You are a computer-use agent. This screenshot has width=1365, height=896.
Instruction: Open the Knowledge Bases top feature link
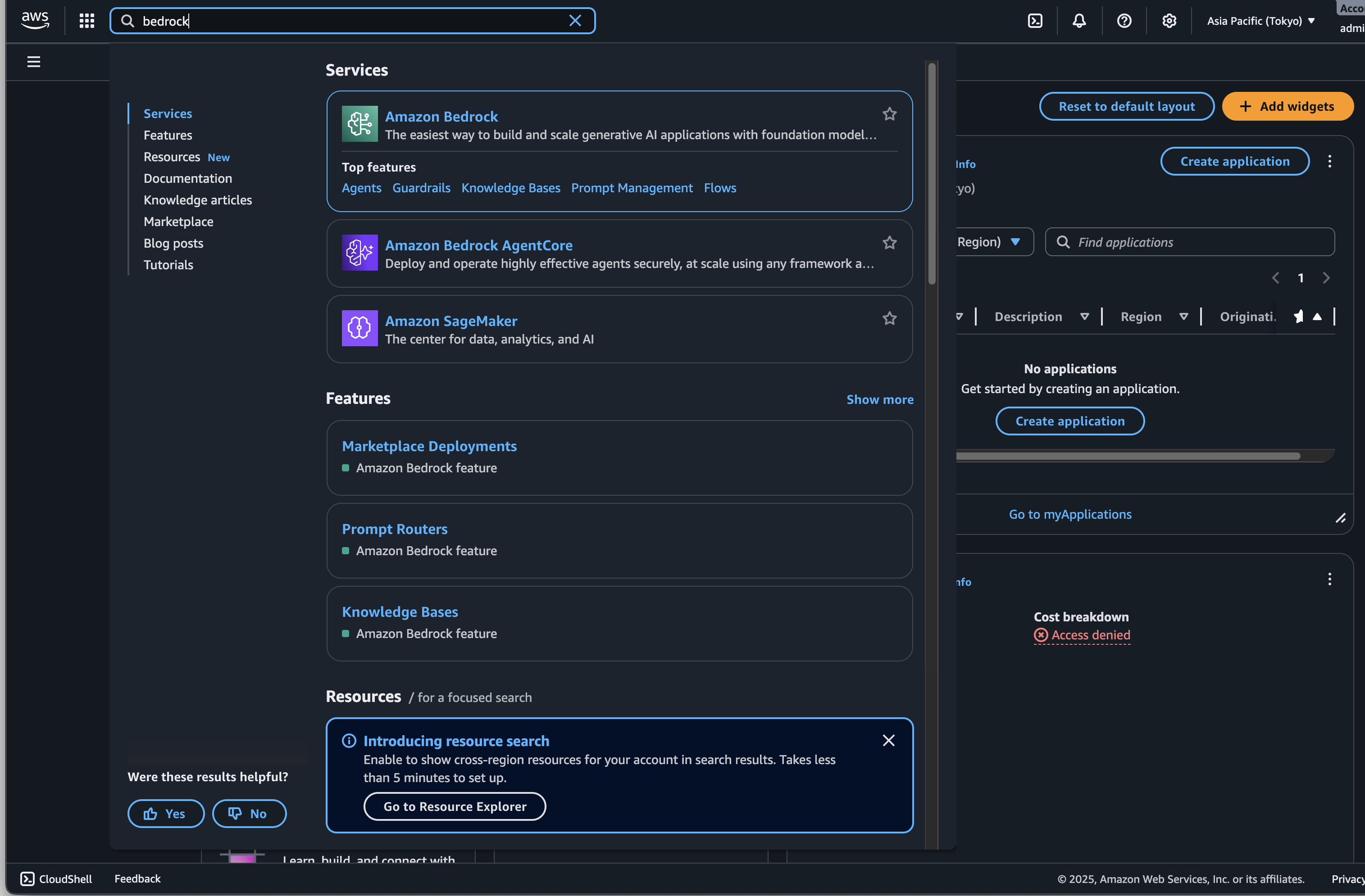tap(510, 188)
